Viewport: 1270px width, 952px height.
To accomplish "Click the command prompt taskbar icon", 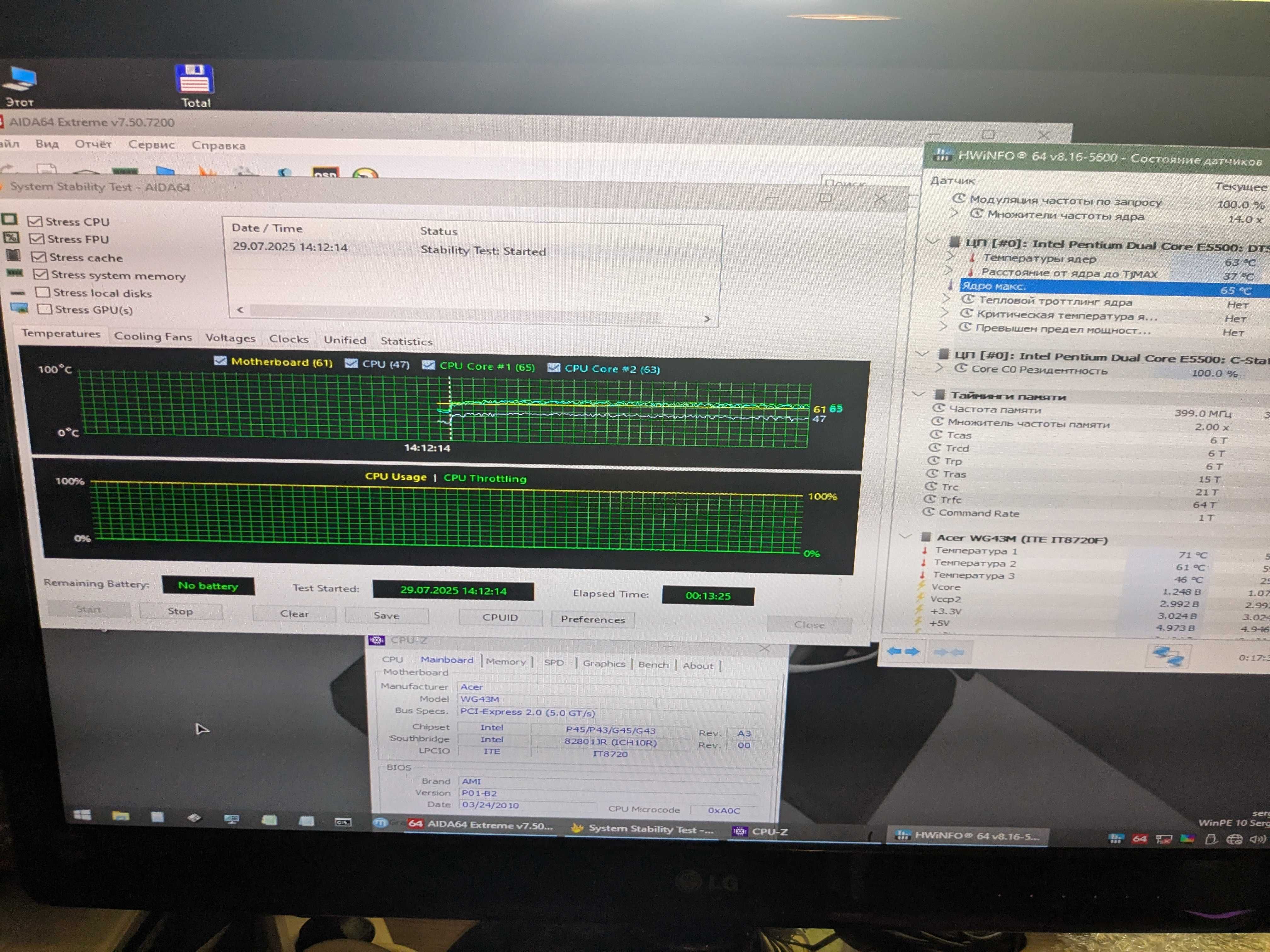I will point(343,822).
